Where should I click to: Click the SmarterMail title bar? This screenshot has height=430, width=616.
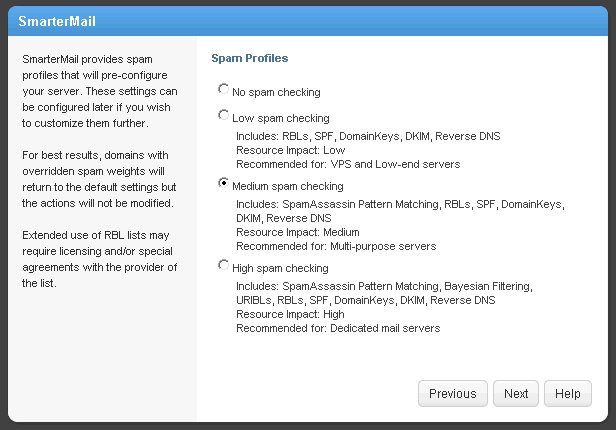point(308,19)
